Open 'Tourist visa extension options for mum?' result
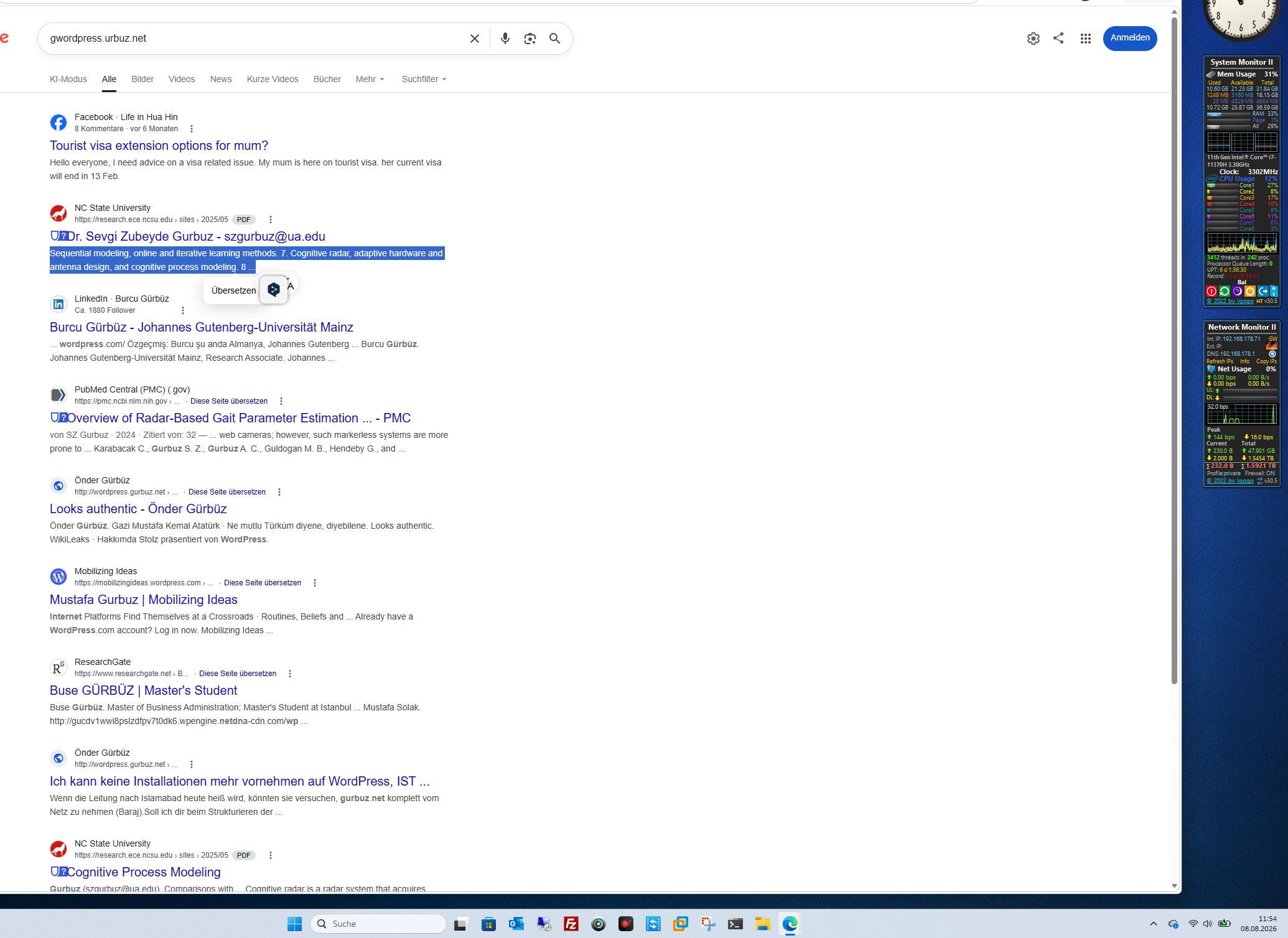Screen dimensions: 1288x938 tap(159, 146)
